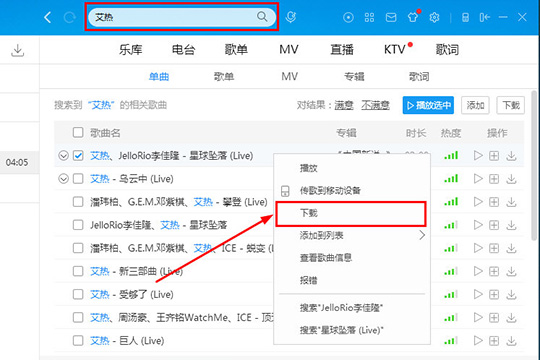The height and width of the screenshot is (360, 540).
Task: Open the mail messages icon
Action: point(391,17)
